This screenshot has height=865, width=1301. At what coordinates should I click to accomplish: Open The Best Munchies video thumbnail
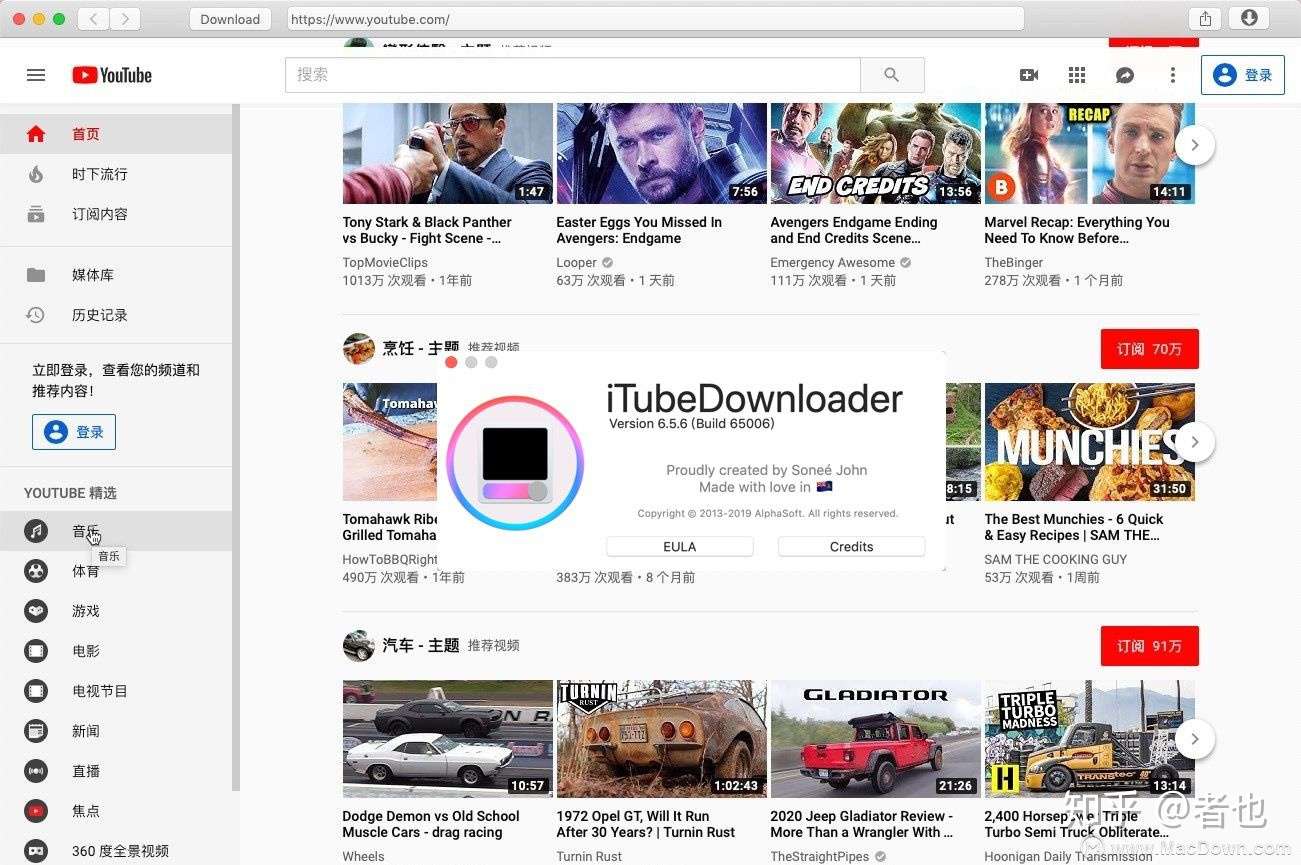coord(1090,442)
